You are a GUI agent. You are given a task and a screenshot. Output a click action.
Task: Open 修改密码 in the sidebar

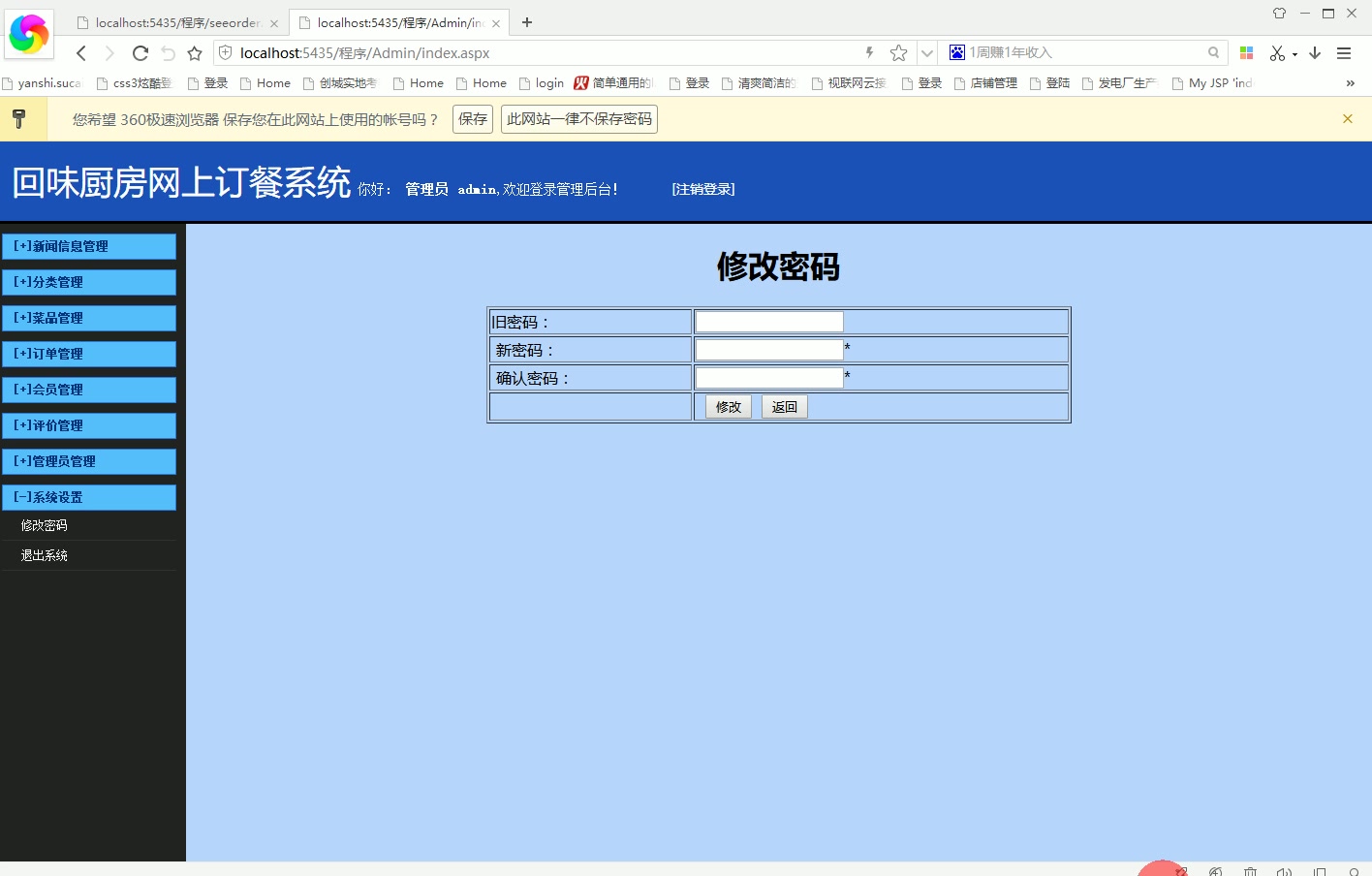tap(45, 525)
